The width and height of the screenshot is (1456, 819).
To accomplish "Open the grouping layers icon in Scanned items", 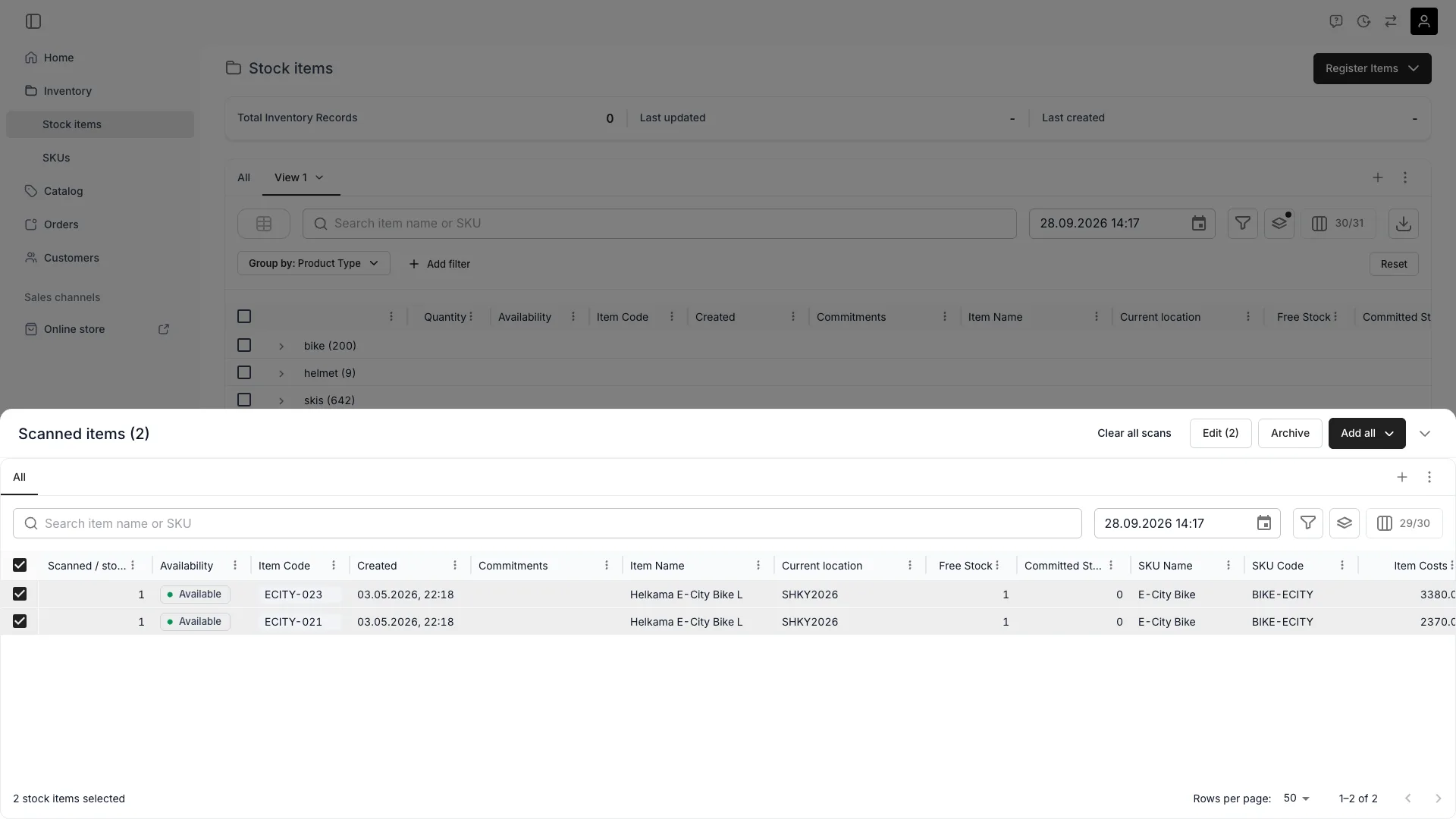I will coord(1345,523).
